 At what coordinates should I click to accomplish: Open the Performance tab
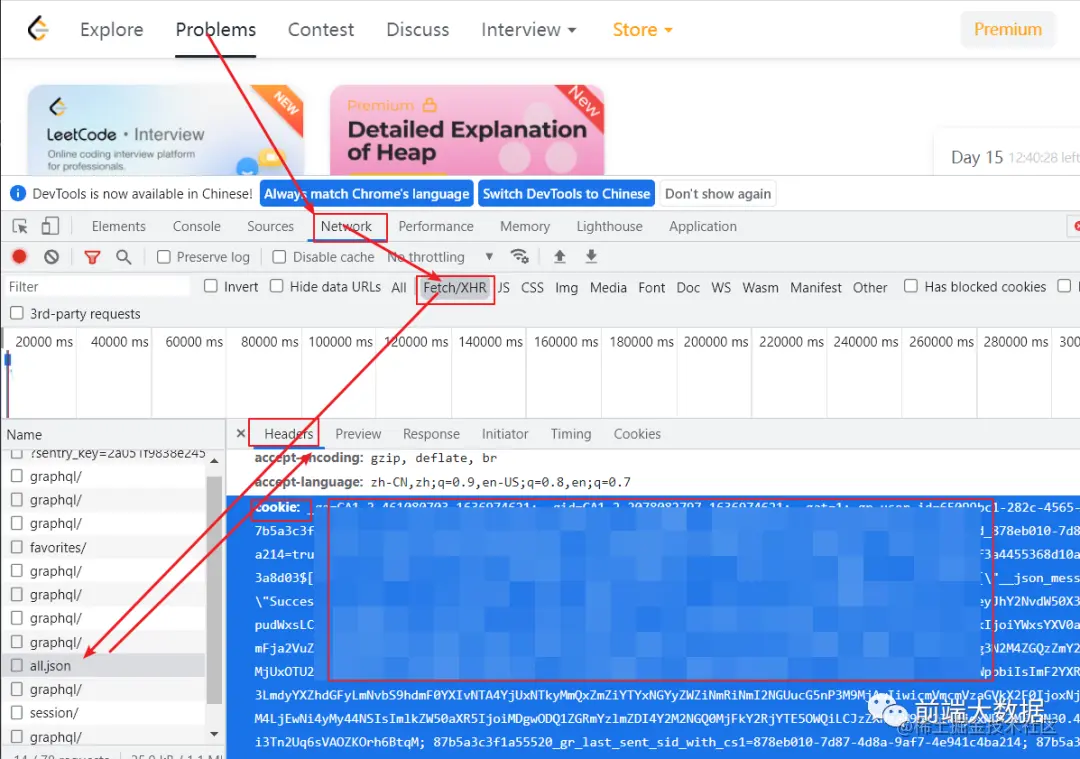(435, 226)
